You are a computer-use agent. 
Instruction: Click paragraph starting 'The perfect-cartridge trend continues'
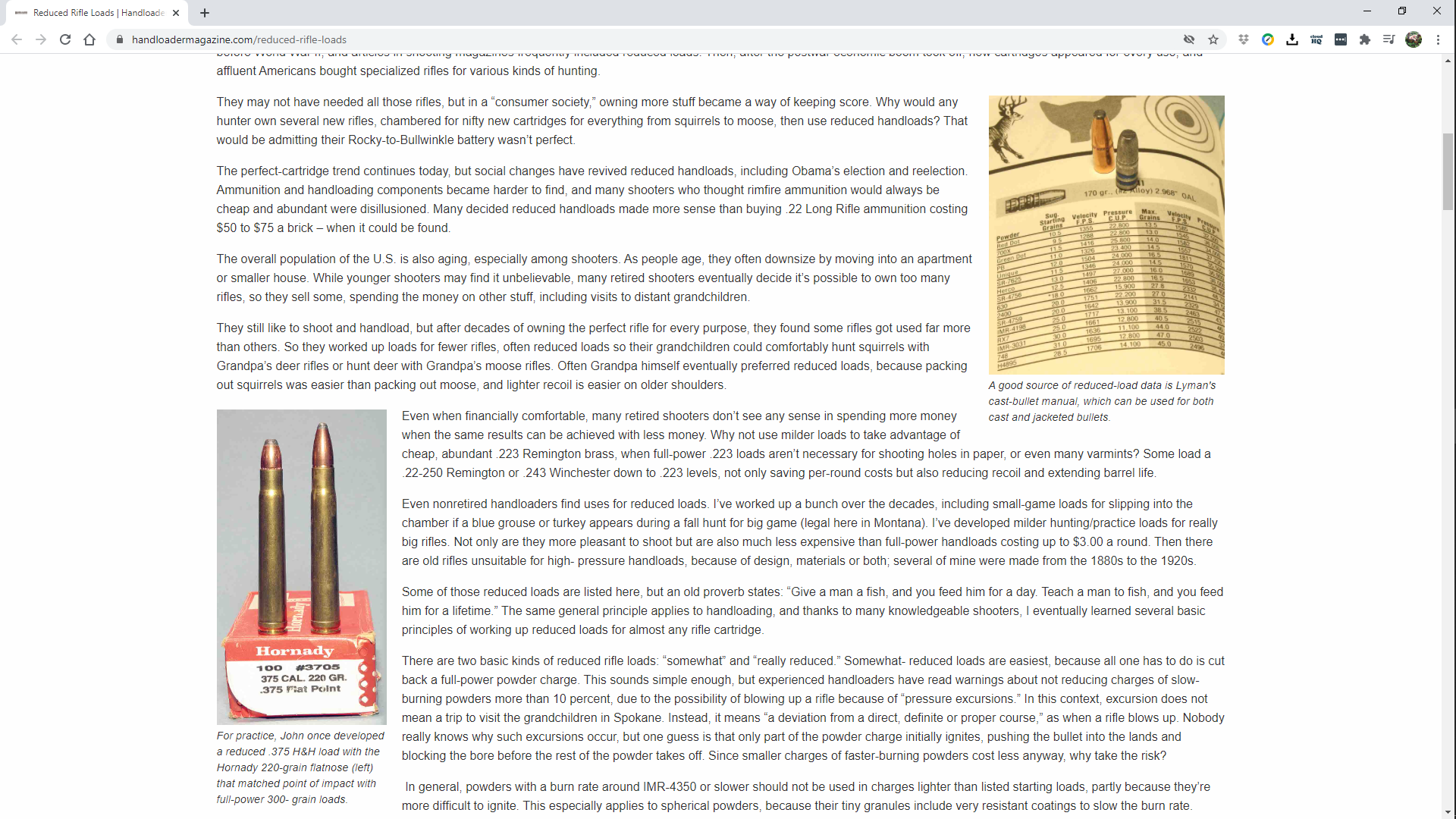coord(592,199)
